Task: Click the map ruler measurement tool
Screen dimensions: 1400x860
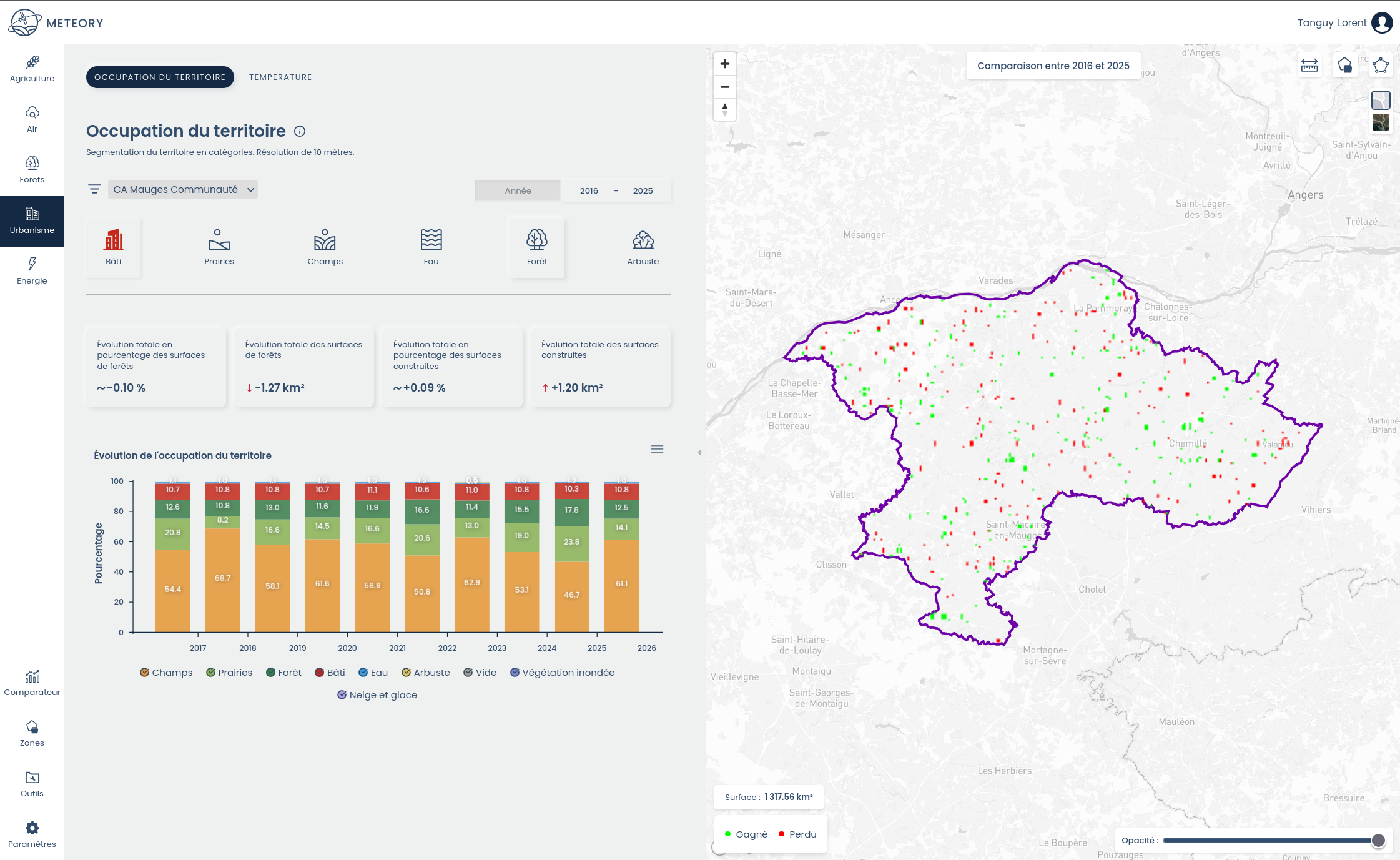Action: point(1309,65)
